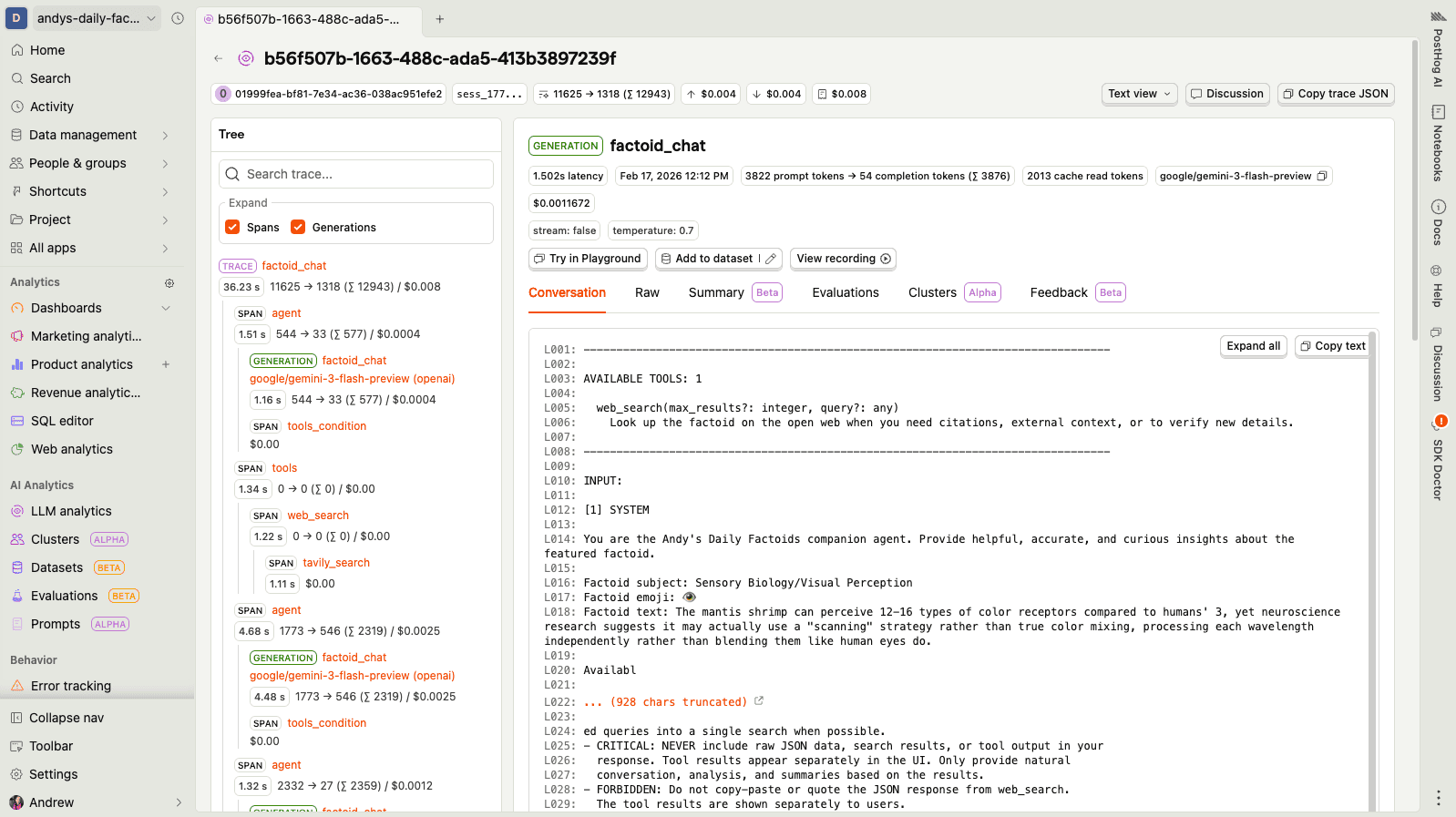Expand Project submenu
Viewport: 1456px width, 817px height.
coord(165,220)
